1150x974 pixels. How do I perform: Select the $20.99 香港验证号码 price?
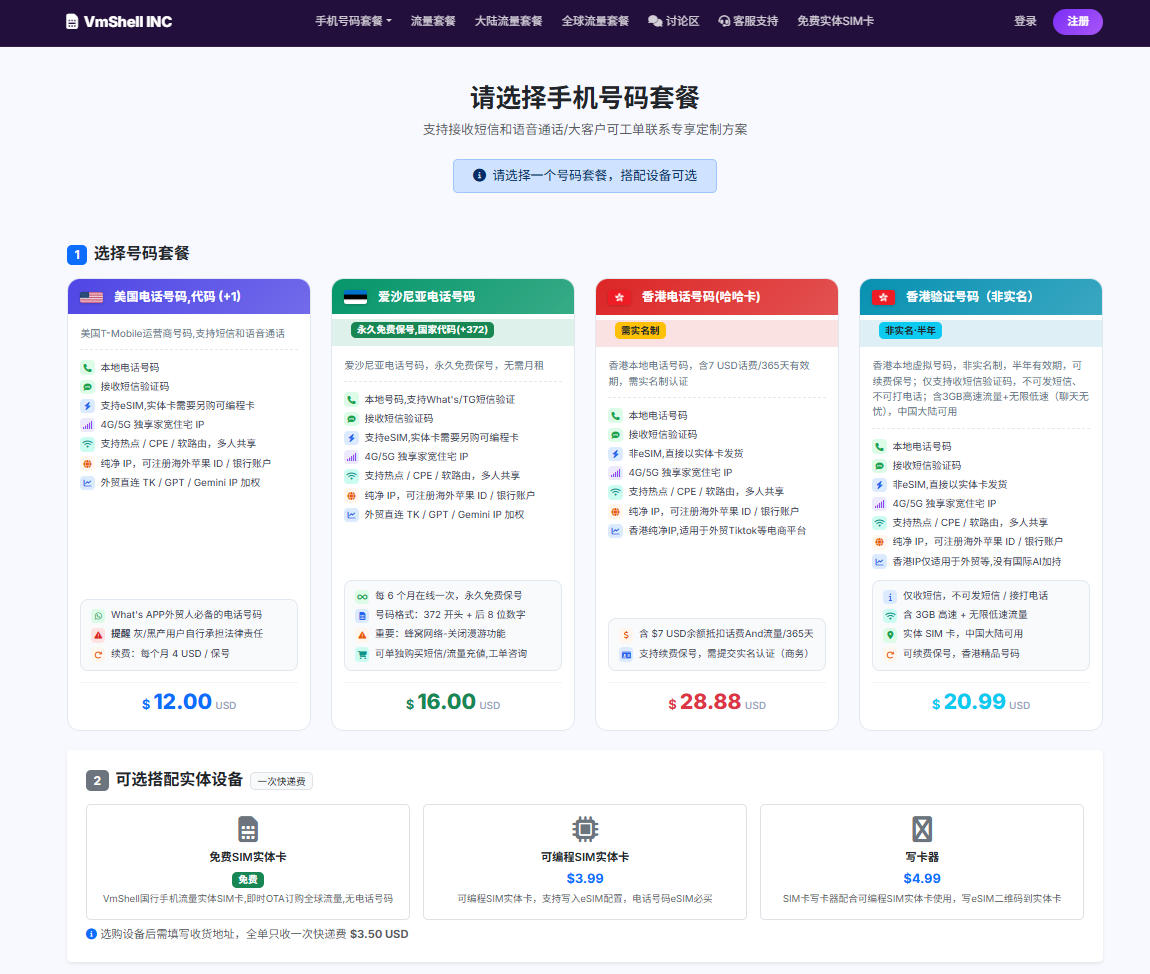pos(974,702)
